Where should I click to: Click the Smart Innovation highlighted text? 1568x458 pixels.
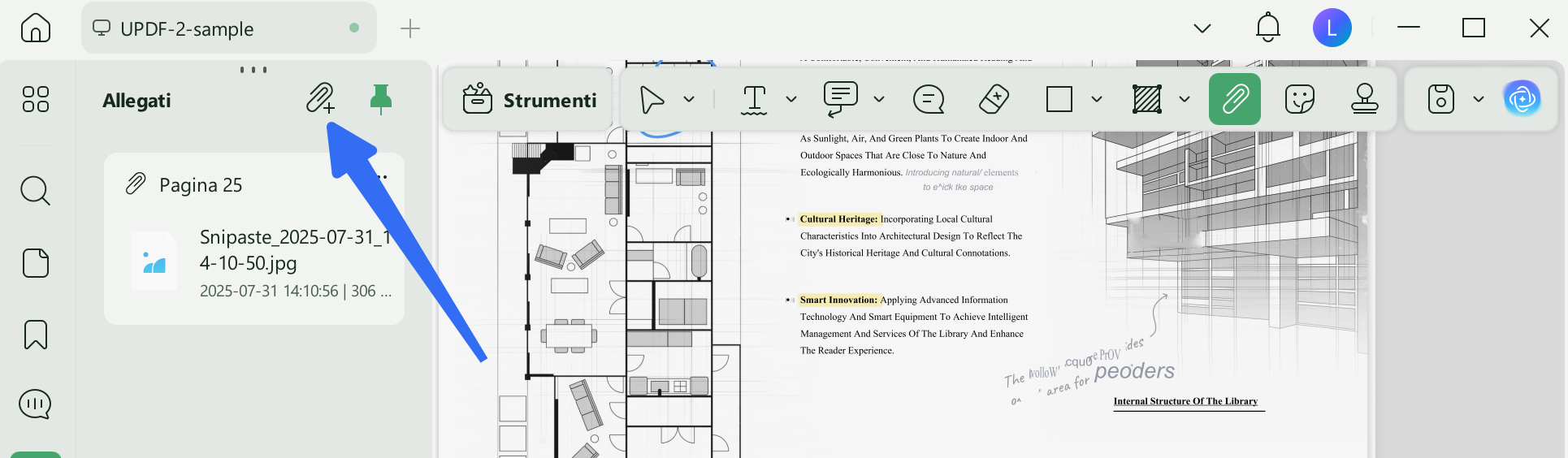[838, 300]
